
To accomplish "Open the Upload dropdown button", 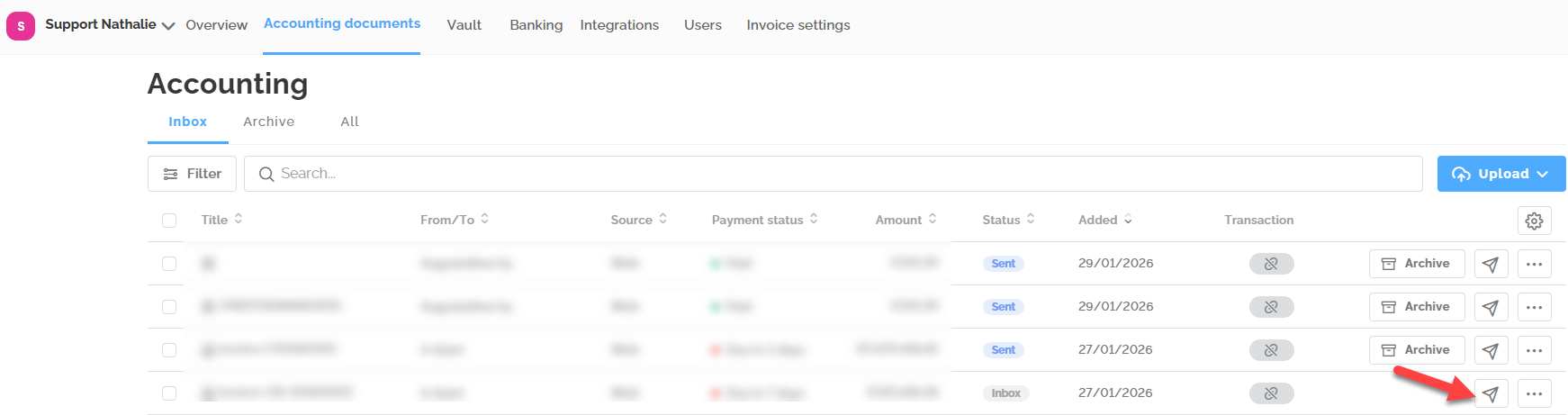I will coord(1501,174).
